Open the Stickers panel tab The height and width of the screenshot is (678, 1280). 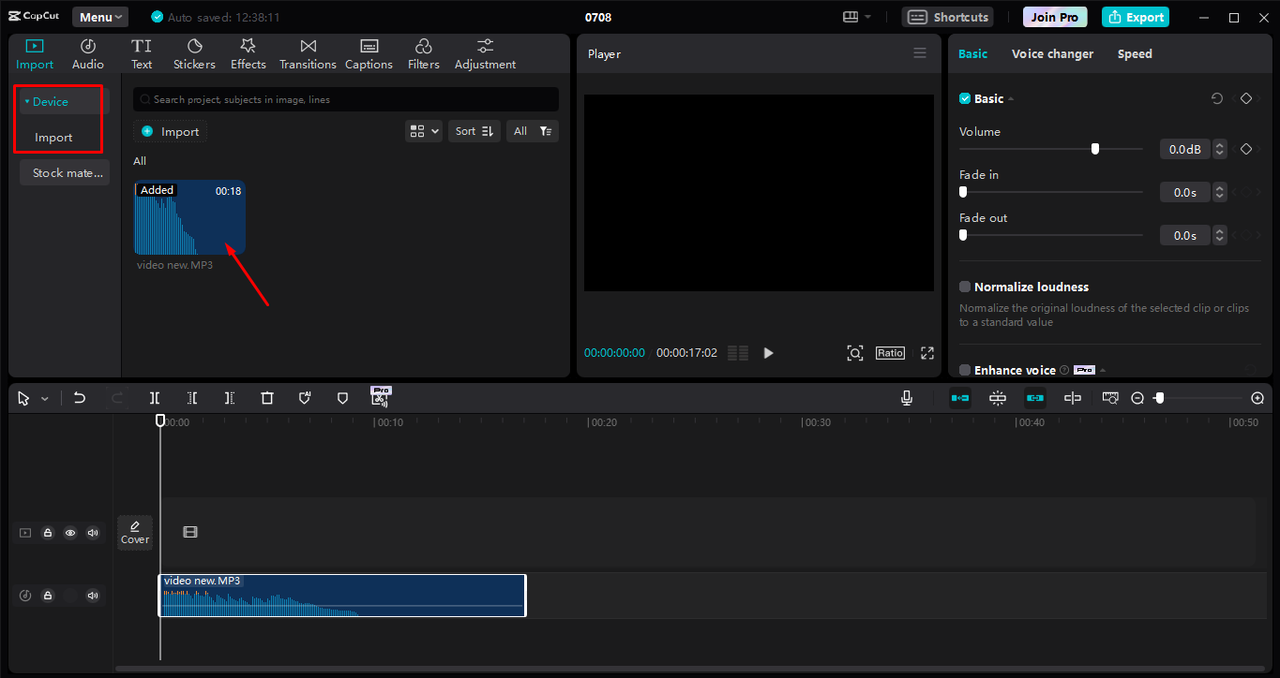click(x=194, y=54)
